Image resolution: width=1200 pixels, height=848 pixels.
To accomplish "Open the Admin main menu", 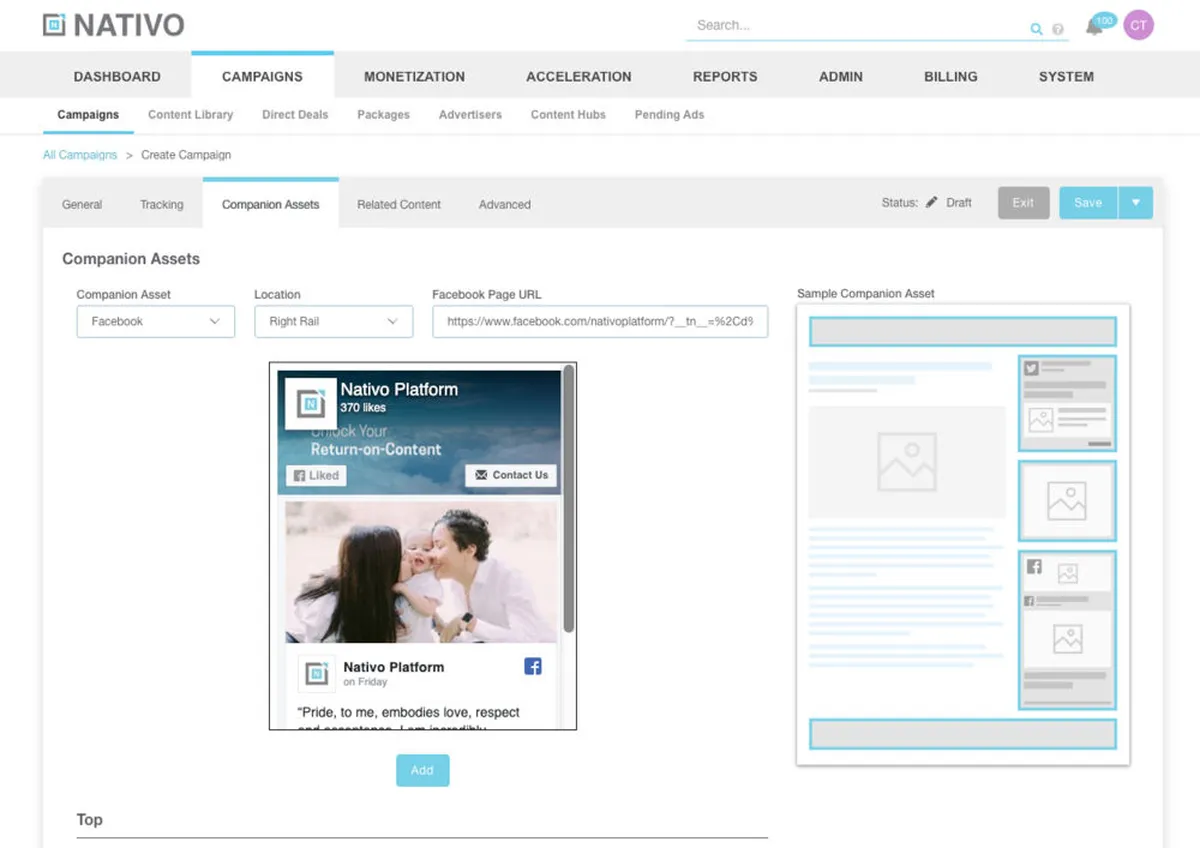I will [x=841, y=76].
